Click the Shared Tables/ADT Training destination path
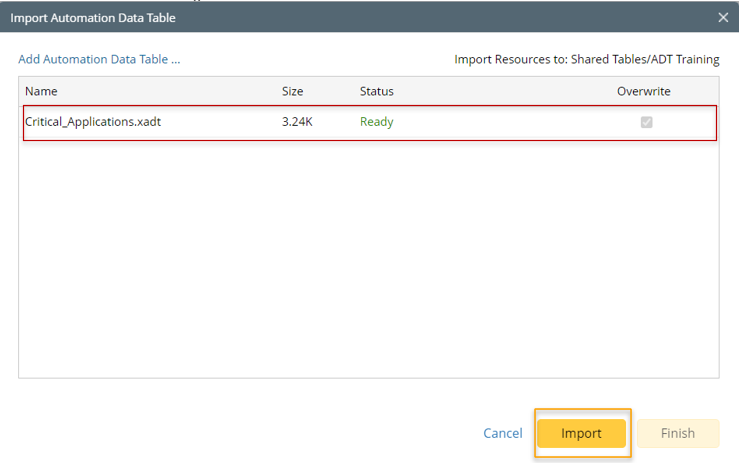The width and height of the screenshot is (741, 463). click(x=645, y=60)
